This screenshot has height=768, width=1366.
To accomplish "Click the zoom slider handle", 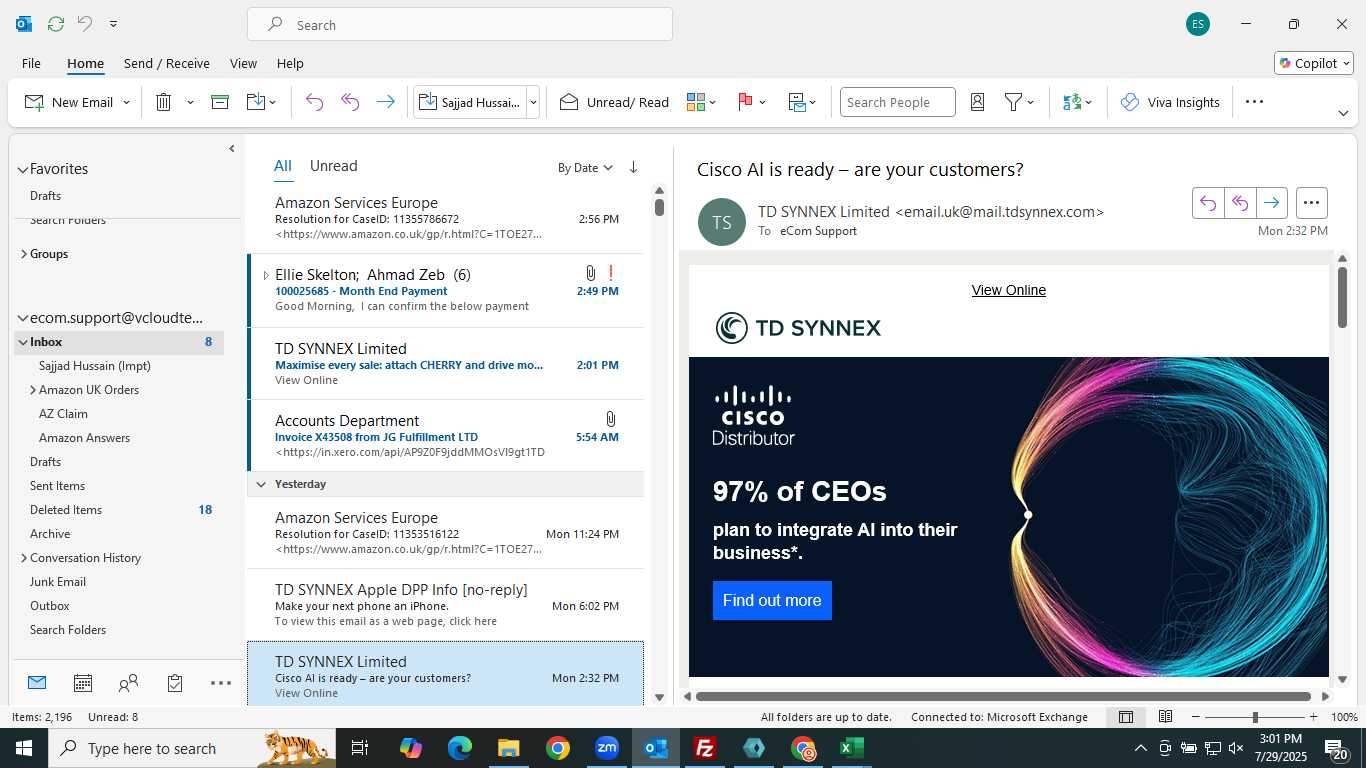I will point(1254,717).
